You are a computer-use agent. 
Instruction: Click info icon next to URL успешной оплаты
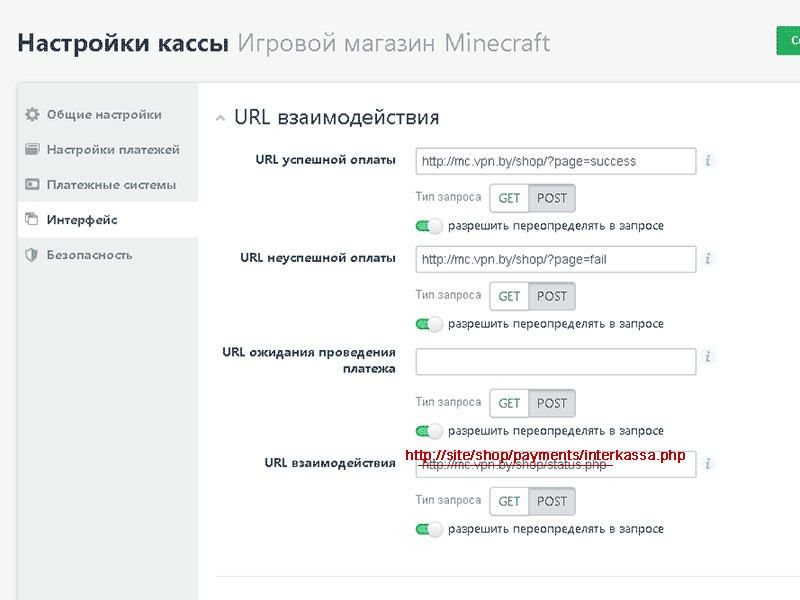point(708,161)
